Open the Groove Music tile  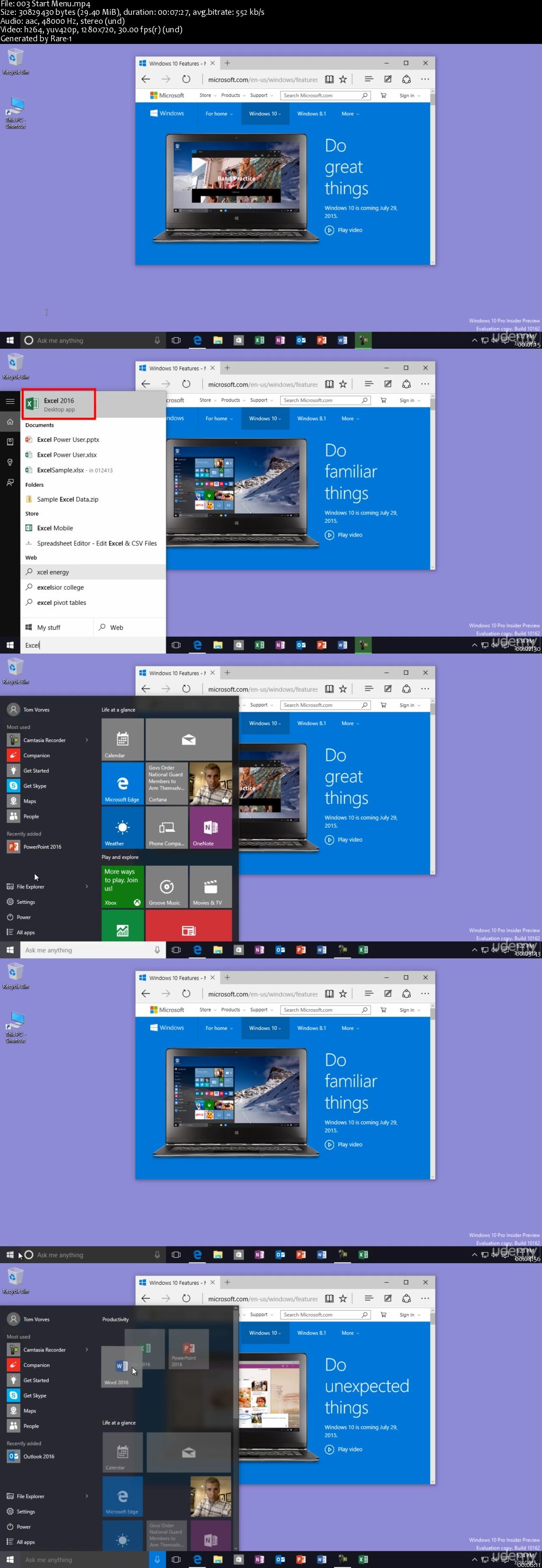(166, 887)
